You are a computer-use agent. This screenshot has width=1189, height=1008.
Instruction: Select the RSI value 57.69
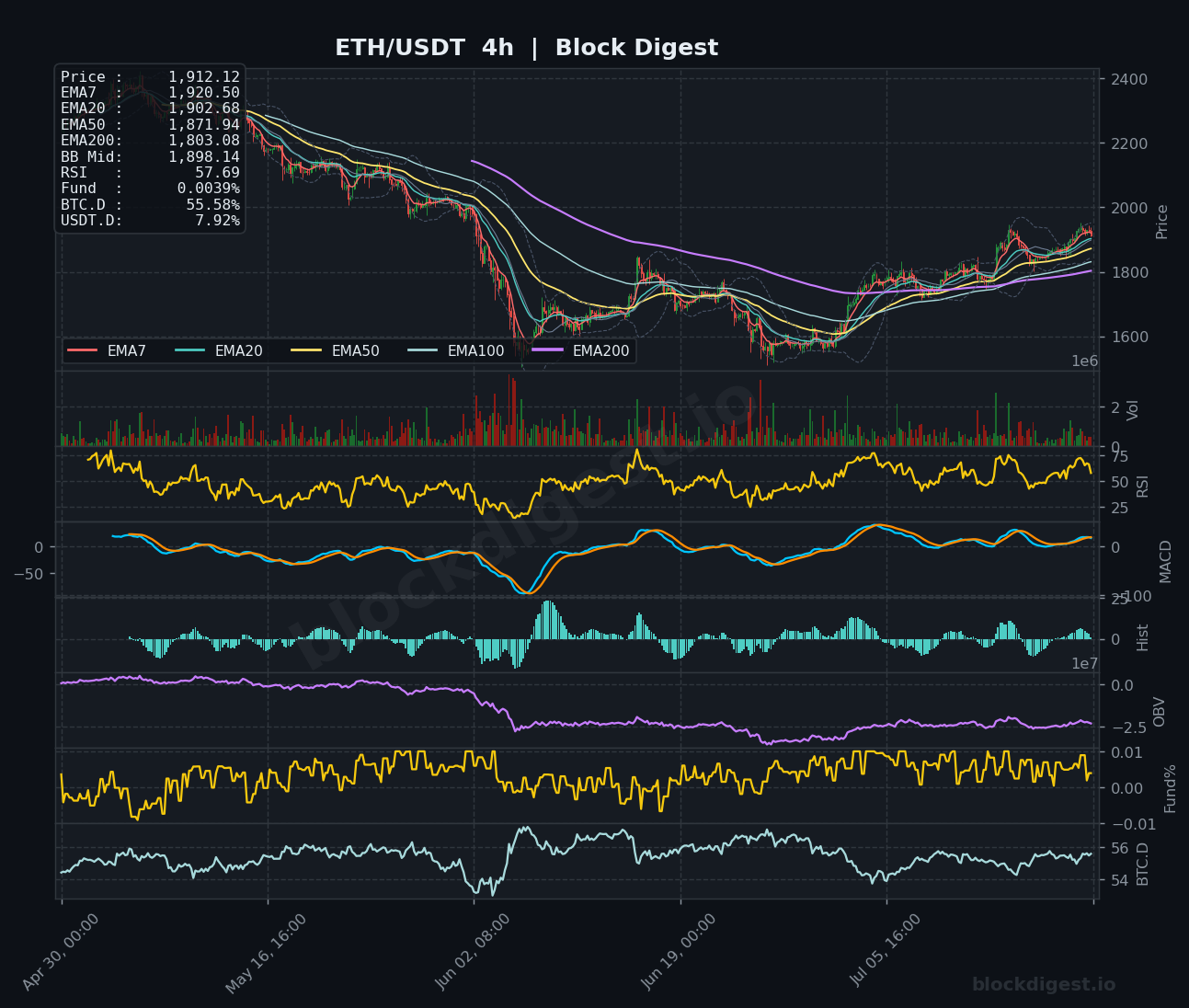coord(217,173)
